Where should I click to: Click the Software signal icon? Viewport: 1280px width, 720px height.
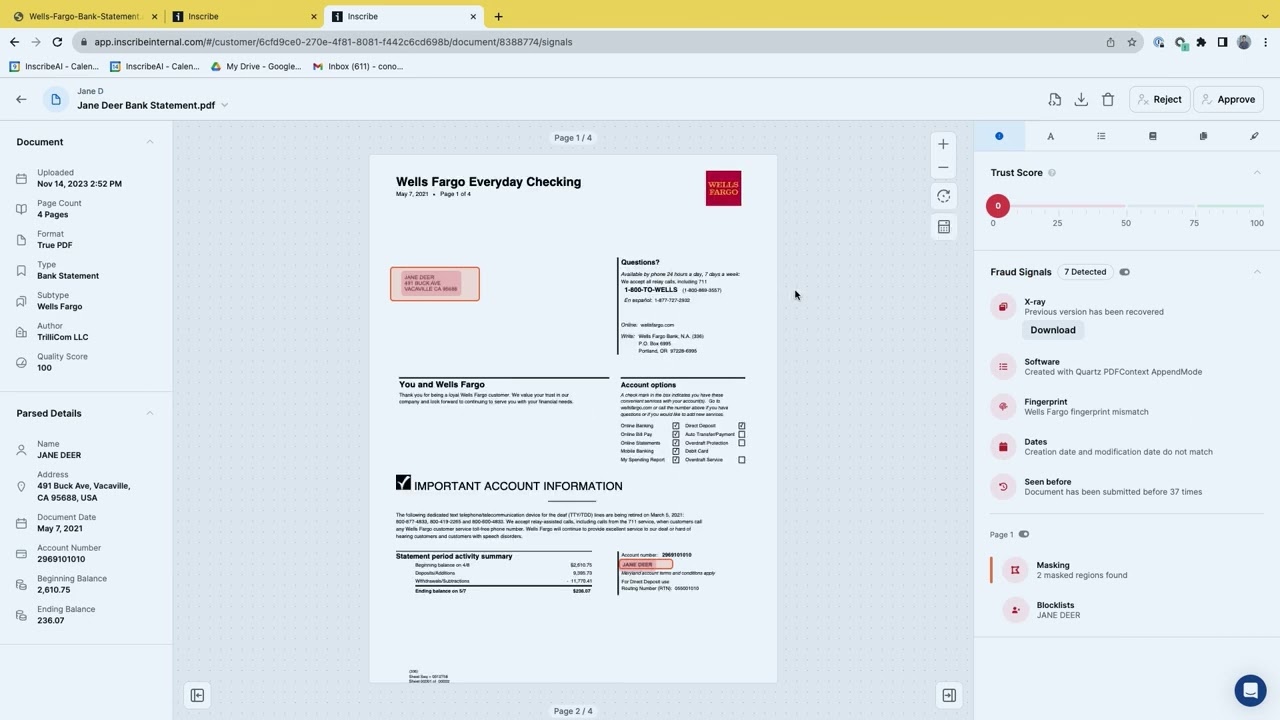(1003, 367)
